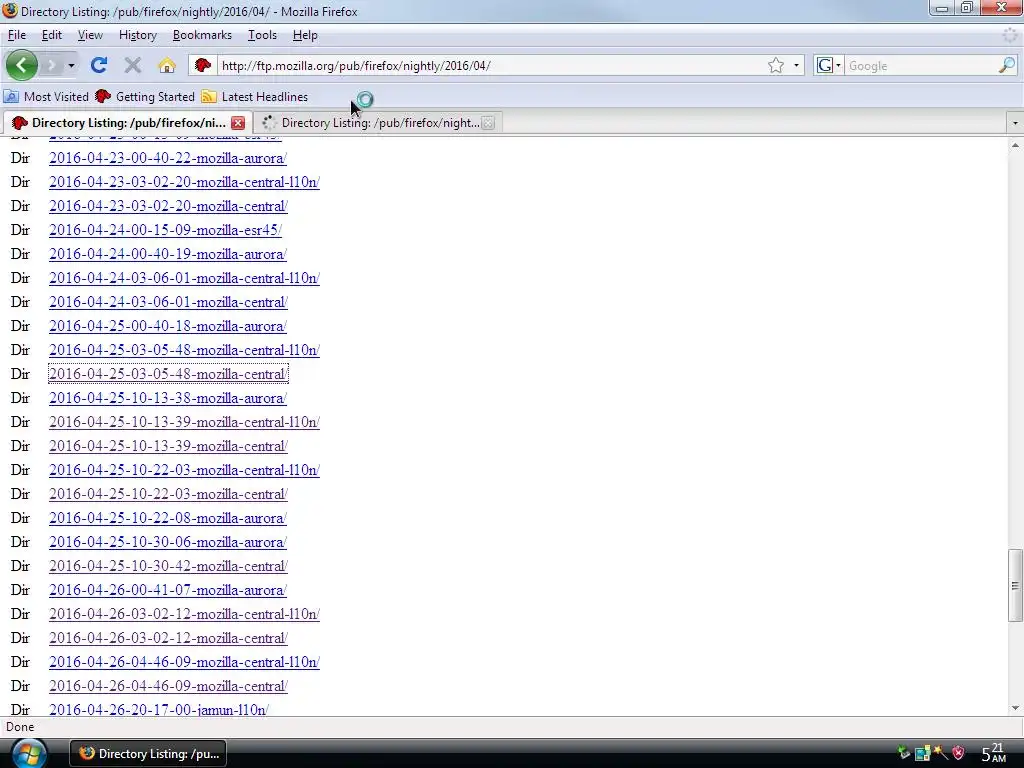Screen dimensions: 1024x768
Task: Focus the URL address field
Action: coord(490,65)
